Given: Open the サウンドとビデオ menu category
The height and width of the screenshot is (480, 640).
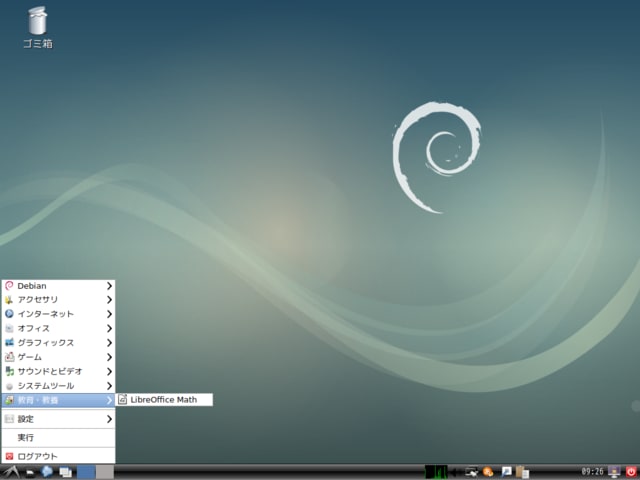Looking at the screenshot, I should (x=58, y=371).
